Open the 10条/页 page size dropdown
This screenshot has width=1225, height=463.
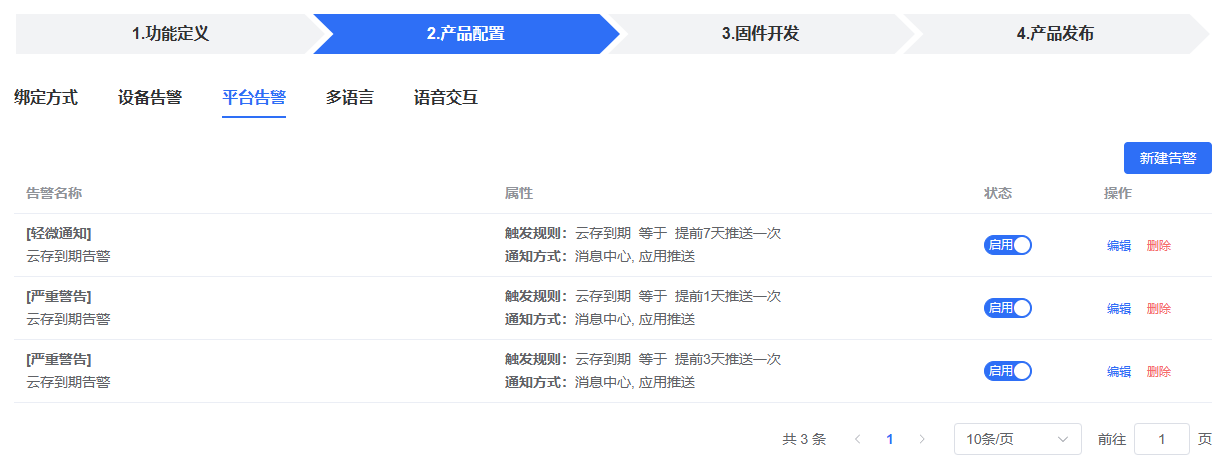click(1018, 439)
